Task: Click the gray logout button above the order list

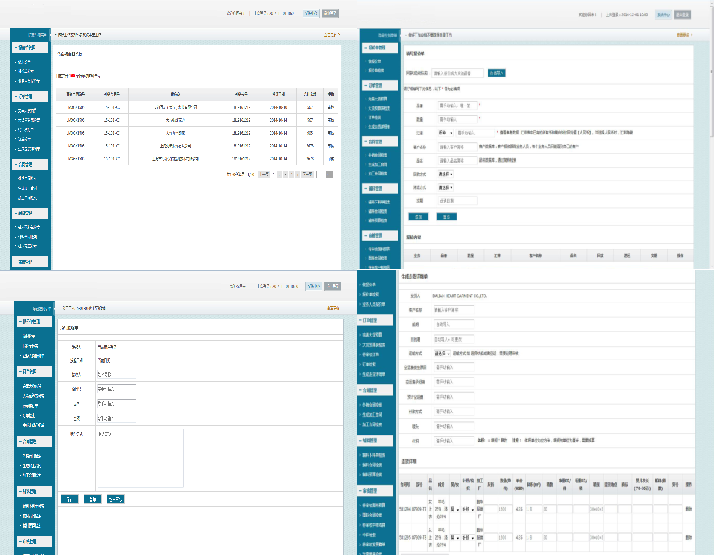Action: click(x=331, y=14)
